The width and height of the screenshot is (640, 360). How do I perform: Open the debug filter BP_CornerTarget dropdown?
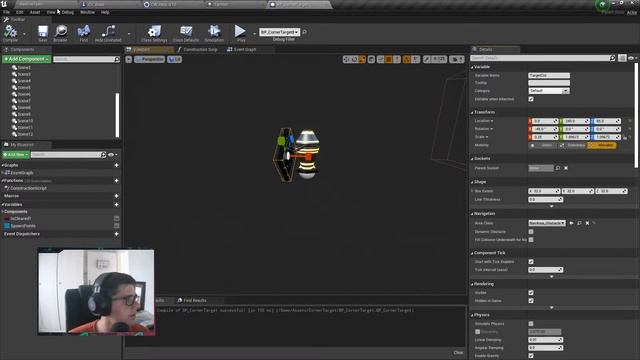coord(280,32)
